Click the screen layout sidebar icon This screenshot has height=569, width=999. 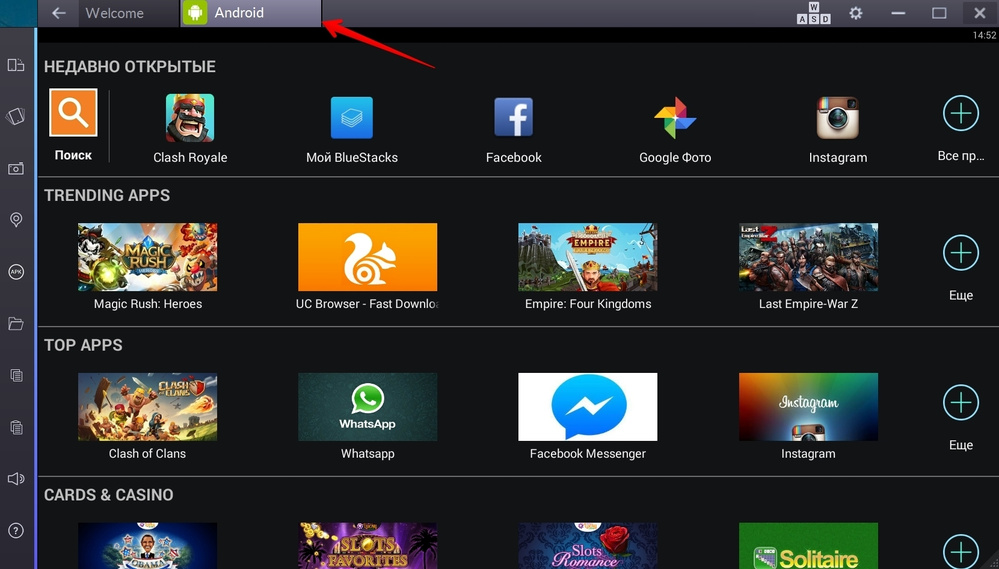tap(16, 64)
